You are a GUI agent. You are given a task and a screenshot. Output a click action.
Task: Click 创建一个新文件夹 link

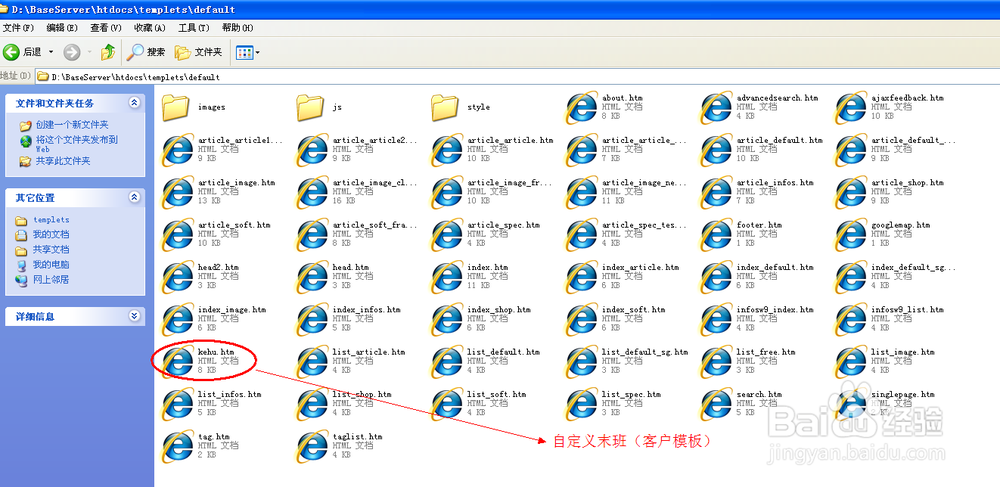[72, 125]
